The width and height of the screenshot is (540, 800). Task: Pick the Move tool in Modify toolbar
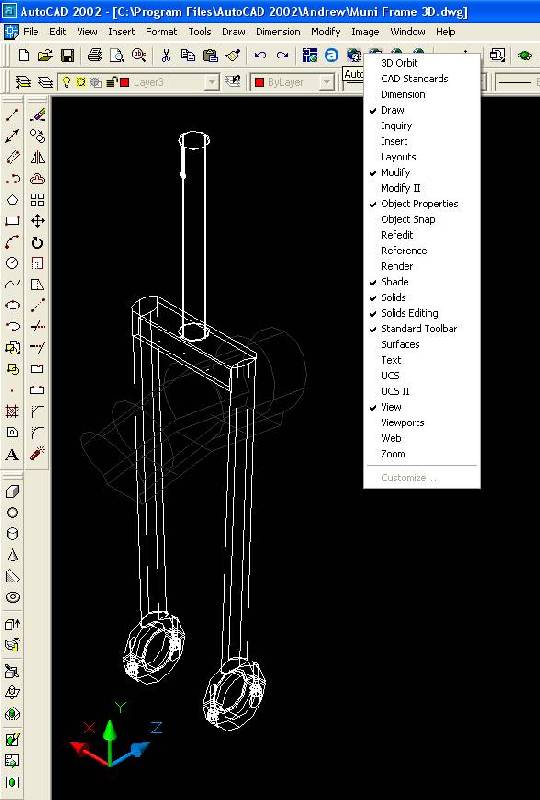37,221
